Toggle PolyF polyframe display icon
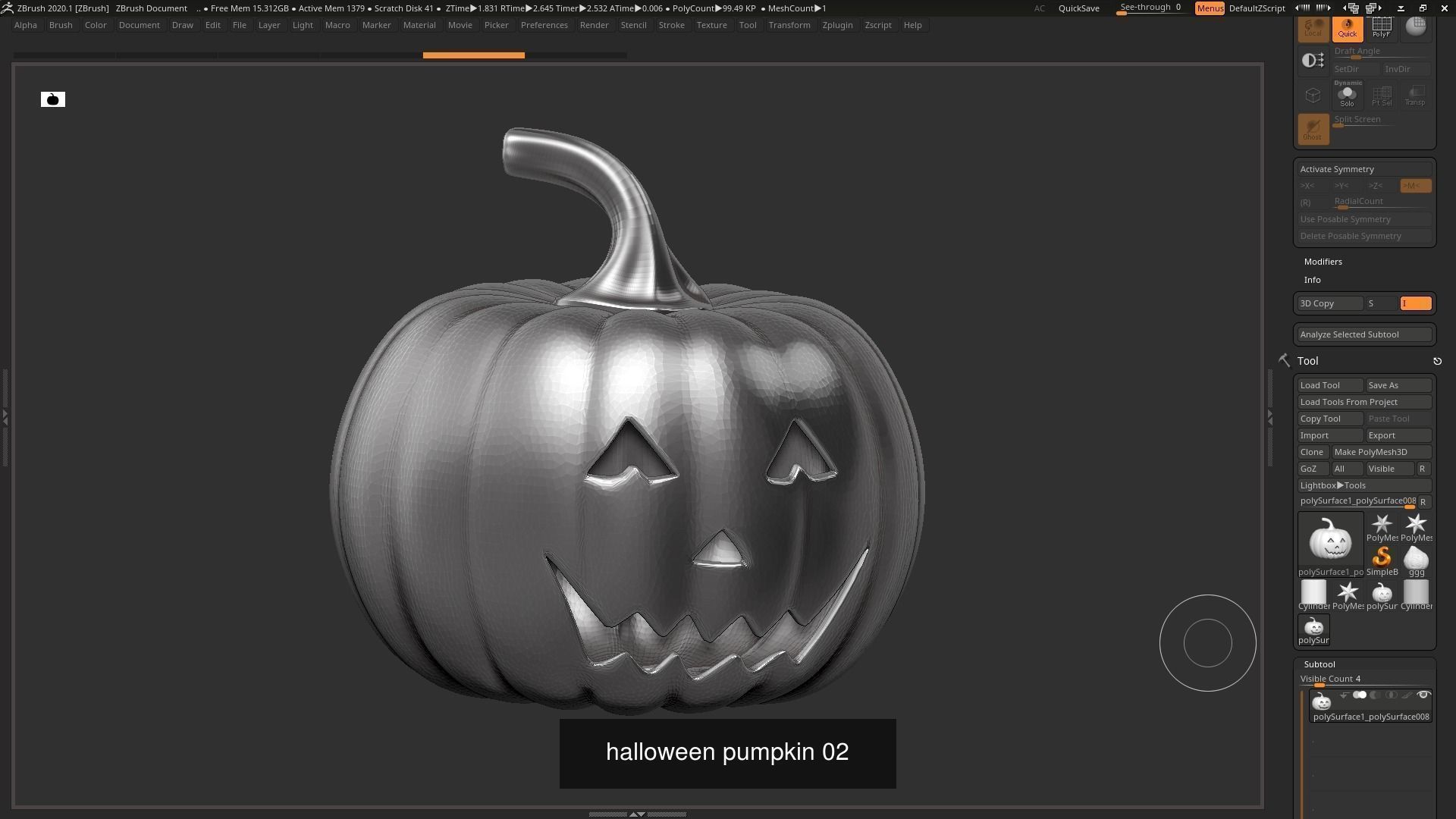Viewport: 1456px width, 819px height. [x=1381, y=29]
